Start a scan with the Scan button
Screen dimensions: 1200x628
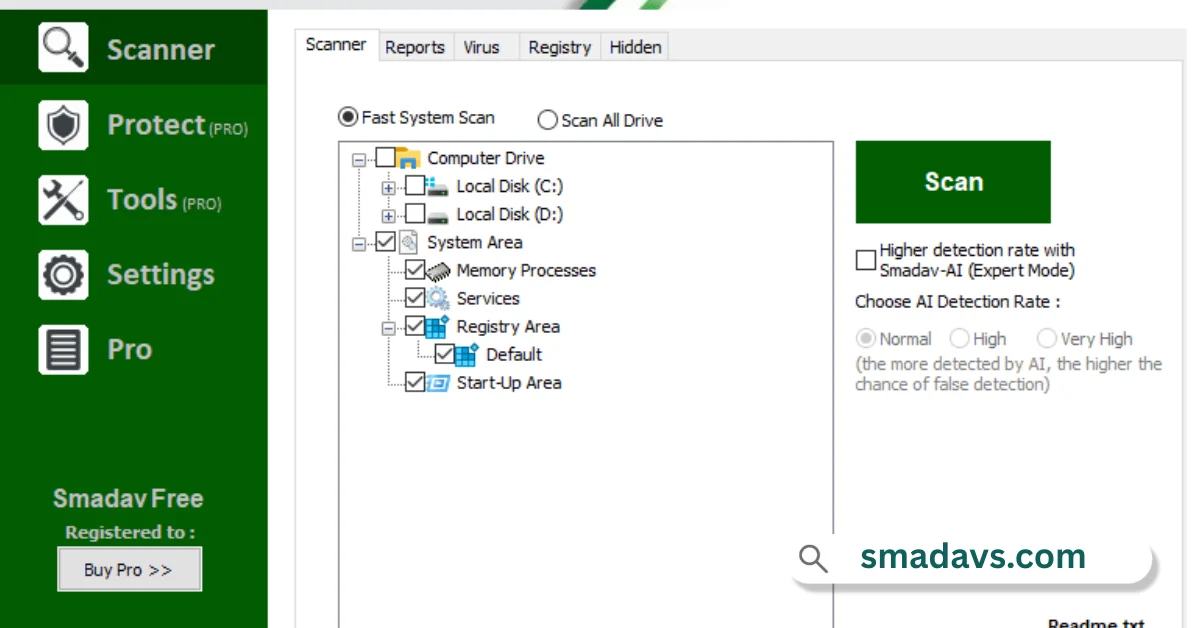coord(952,182)
